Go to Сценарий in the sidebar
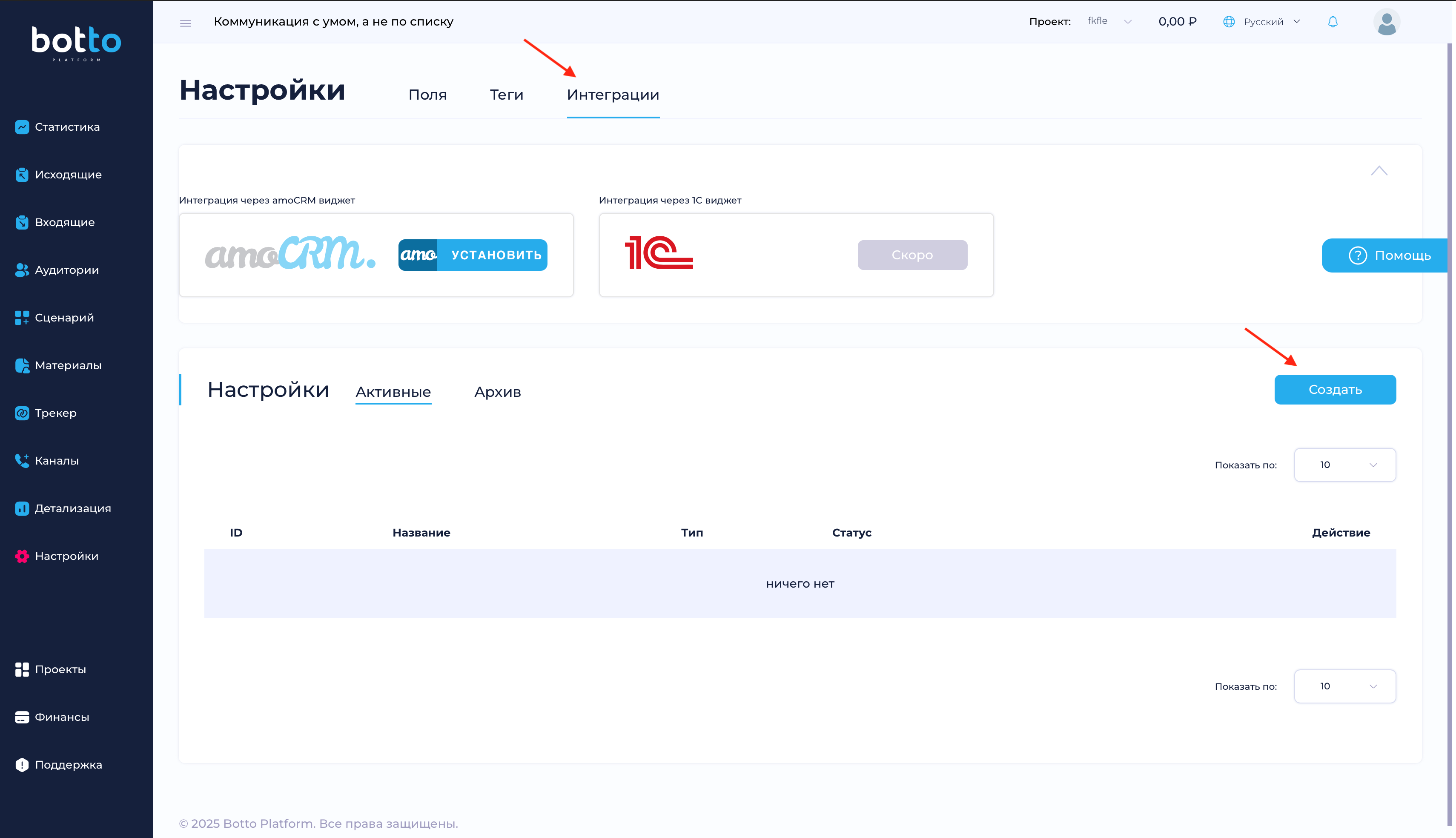This screenshot has height=838, width=1456. 64,318
